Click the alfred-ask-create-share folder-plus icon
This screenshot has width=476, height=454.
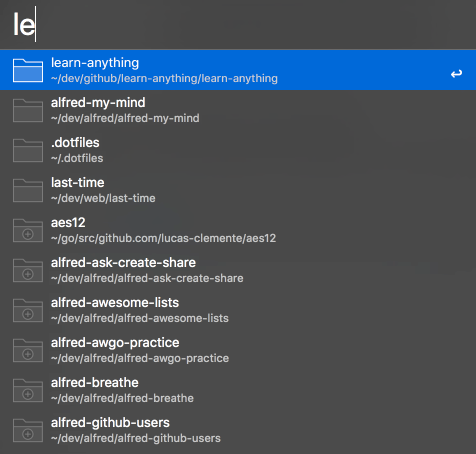[28, 270]
